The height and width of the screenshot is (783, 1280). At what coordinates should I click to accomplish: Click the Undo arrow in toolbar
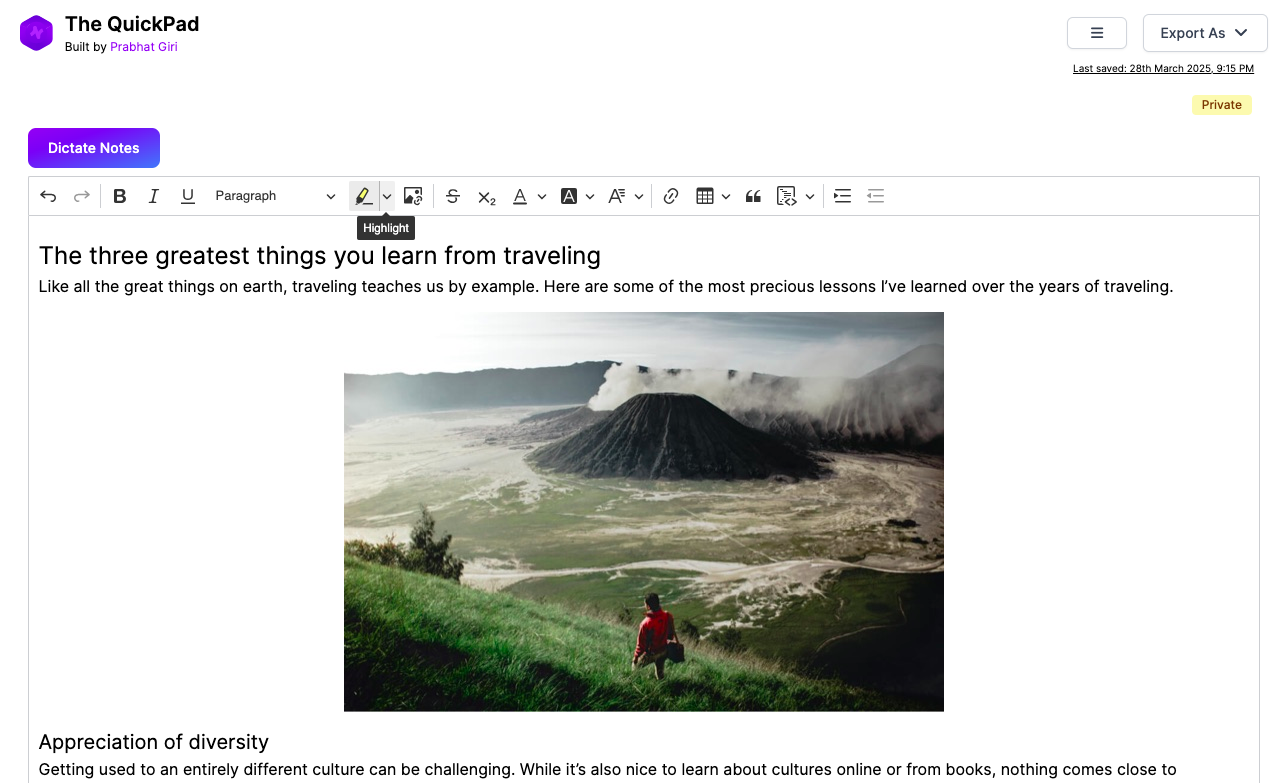click(48, 196)
